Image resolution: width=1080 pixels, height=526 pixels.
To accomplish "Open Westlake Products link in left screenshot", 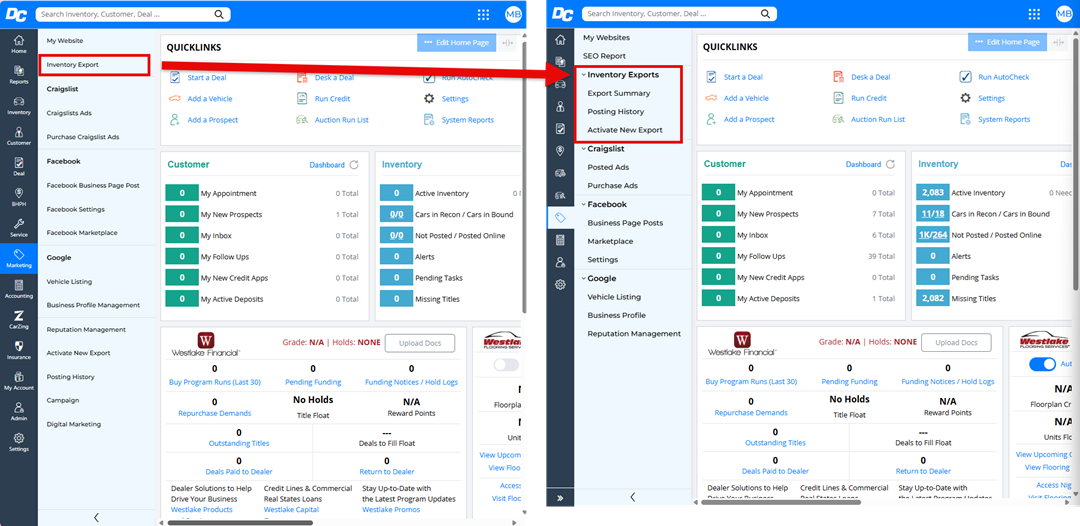I will 202,509.
